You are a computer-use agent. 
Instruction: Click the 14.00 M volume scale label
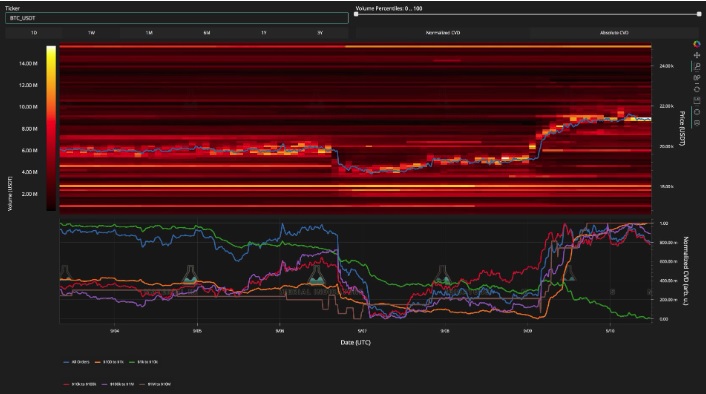(x=28, y=63)
